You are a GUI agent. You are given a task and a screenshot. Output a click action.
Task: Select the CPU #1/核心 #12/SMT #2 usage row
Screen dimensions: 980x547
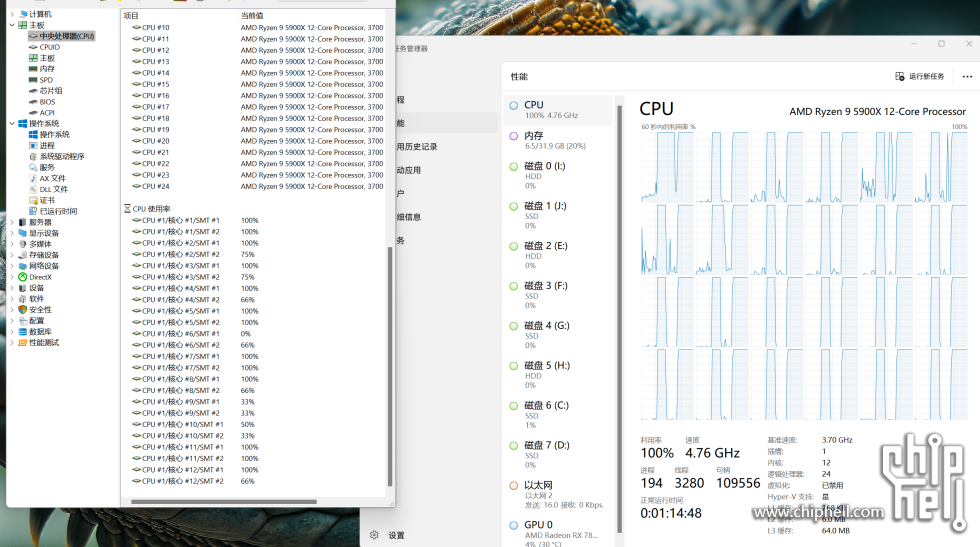click(253, 481)
